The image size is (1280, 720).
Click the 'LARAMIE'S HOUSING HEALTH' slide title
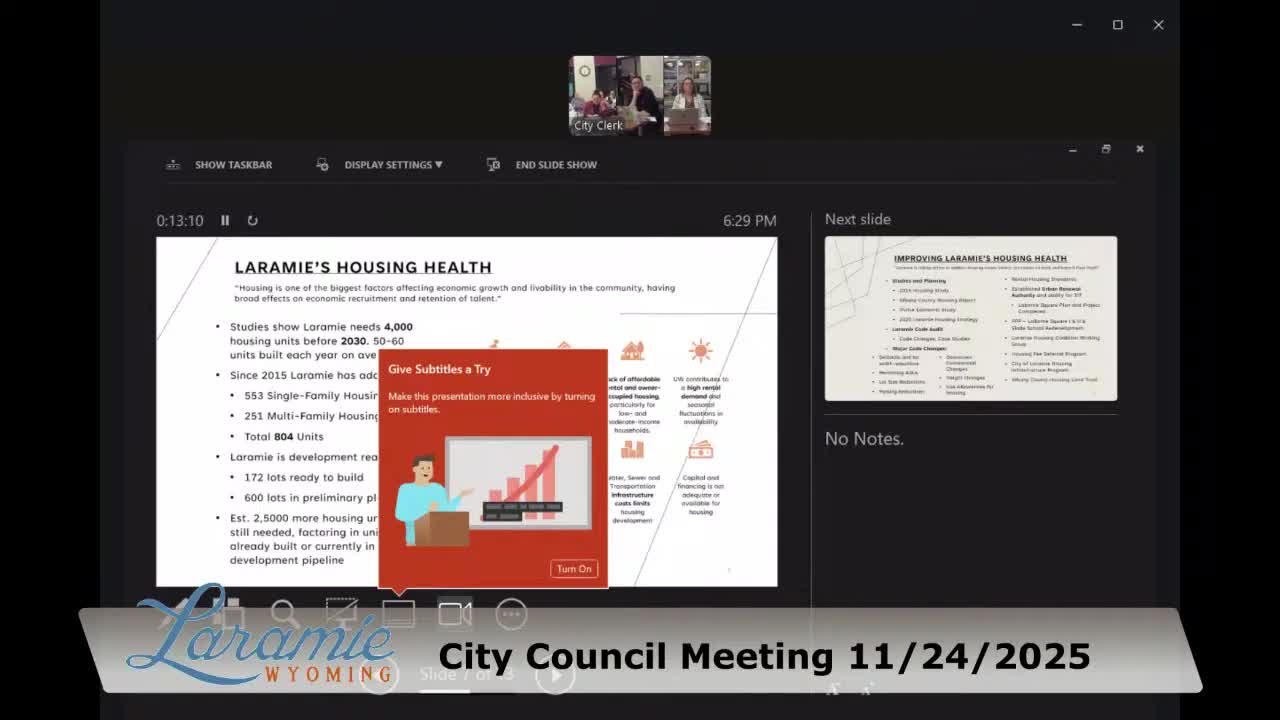pos(363,267)
